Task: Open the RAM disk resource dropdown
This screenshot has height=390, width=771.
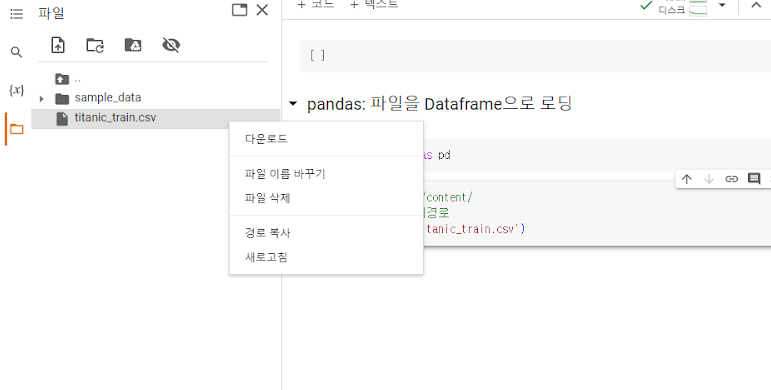Action: 722,5
